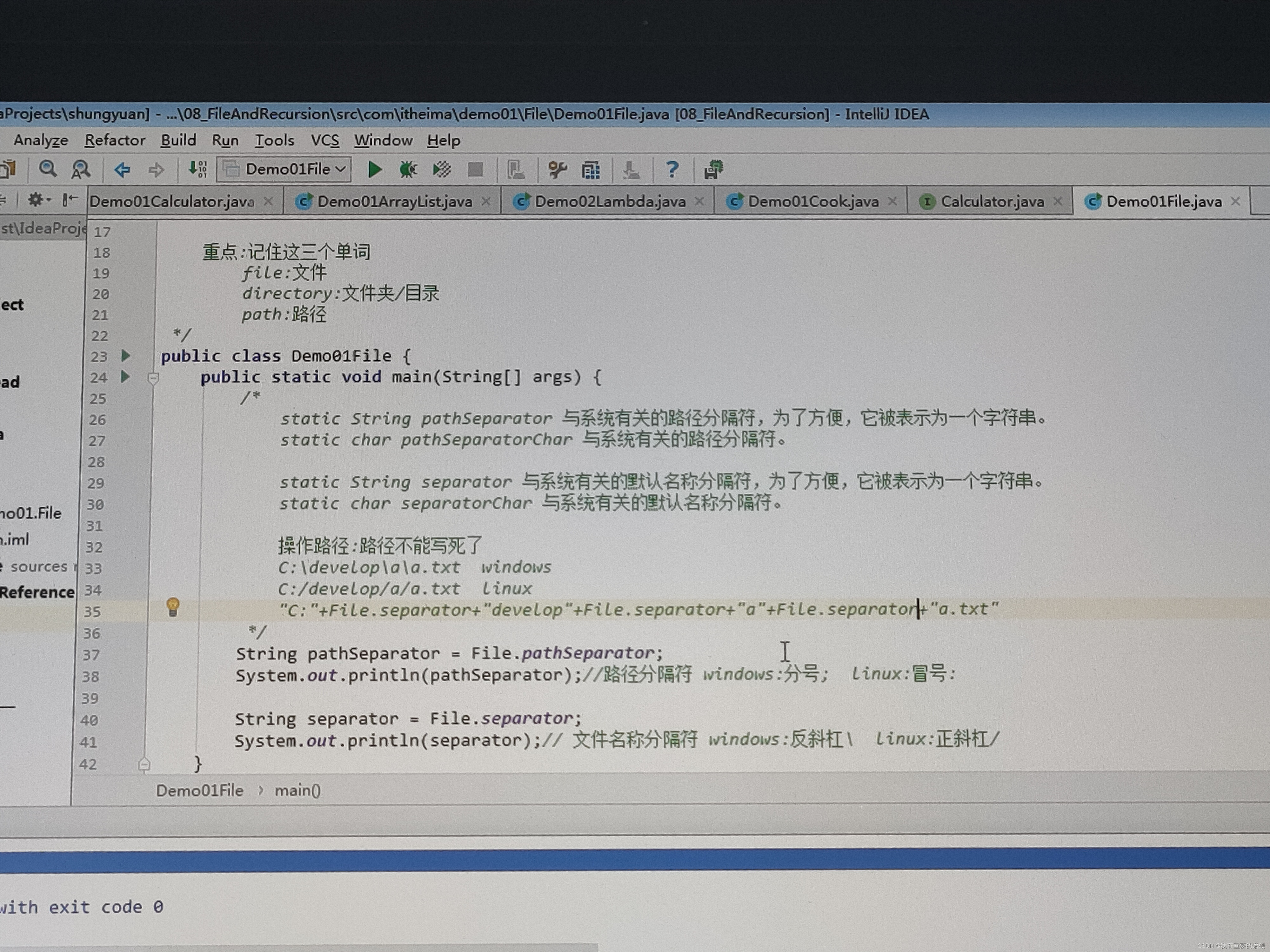Click the class icon on Demo01File.java tab

tap(1093, 202)
